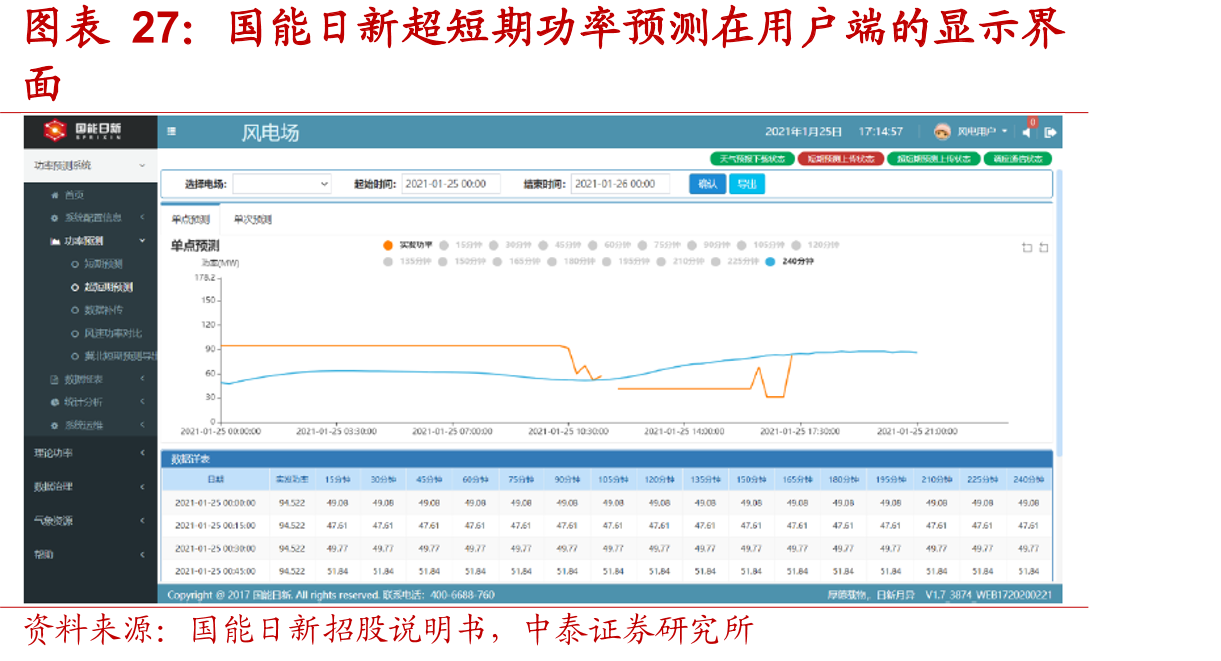Toggle the 225分钟 legend series

pos(735,261)
